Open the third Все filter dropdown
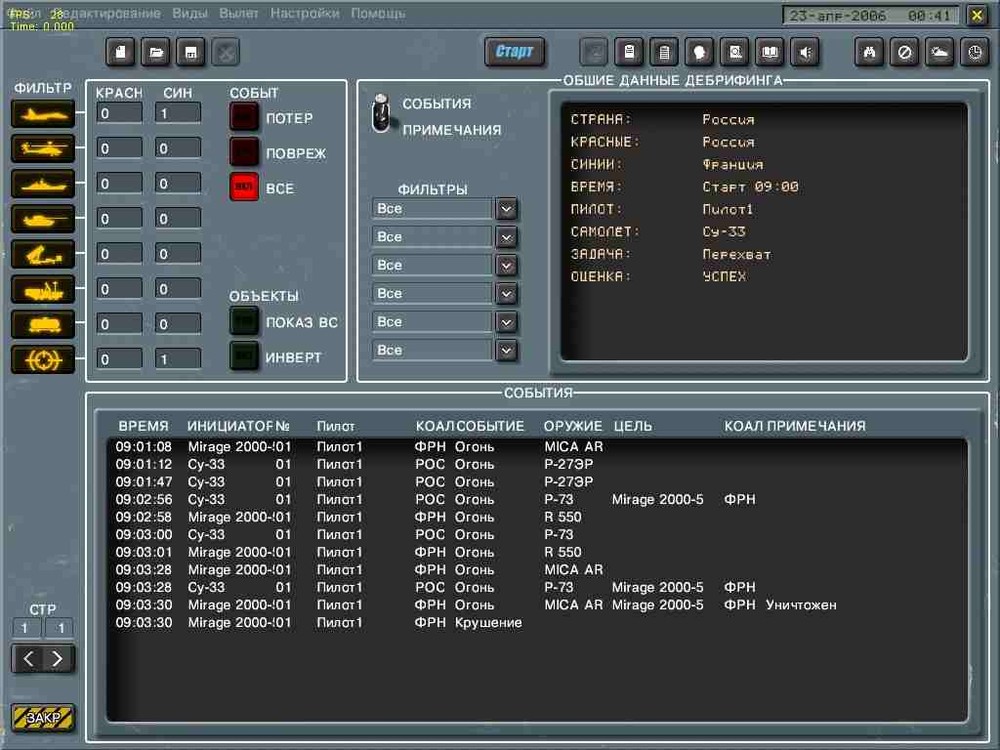 coord(507,265)
